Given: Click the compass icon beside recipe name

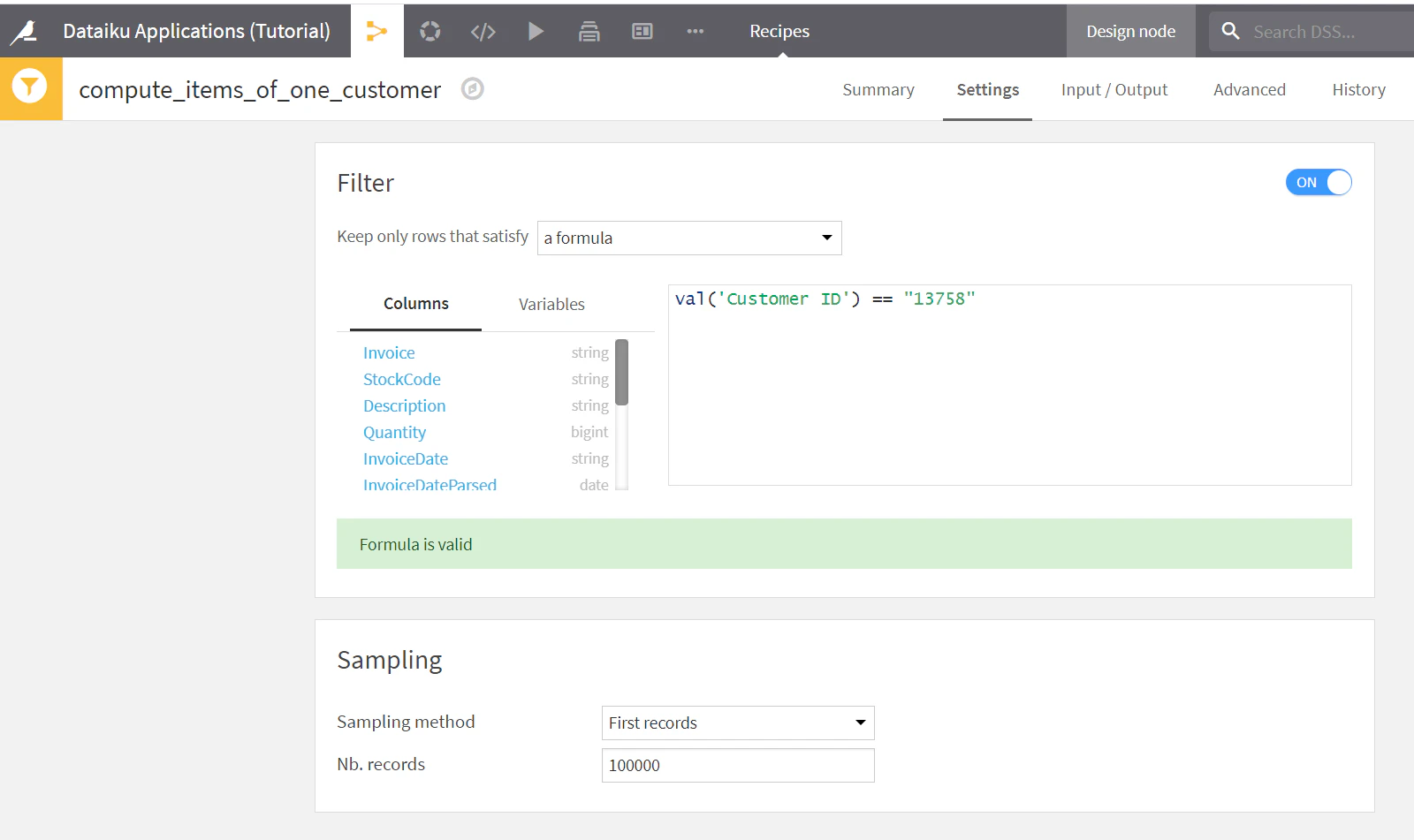Looking at the screenshot, I should (473, 88).
